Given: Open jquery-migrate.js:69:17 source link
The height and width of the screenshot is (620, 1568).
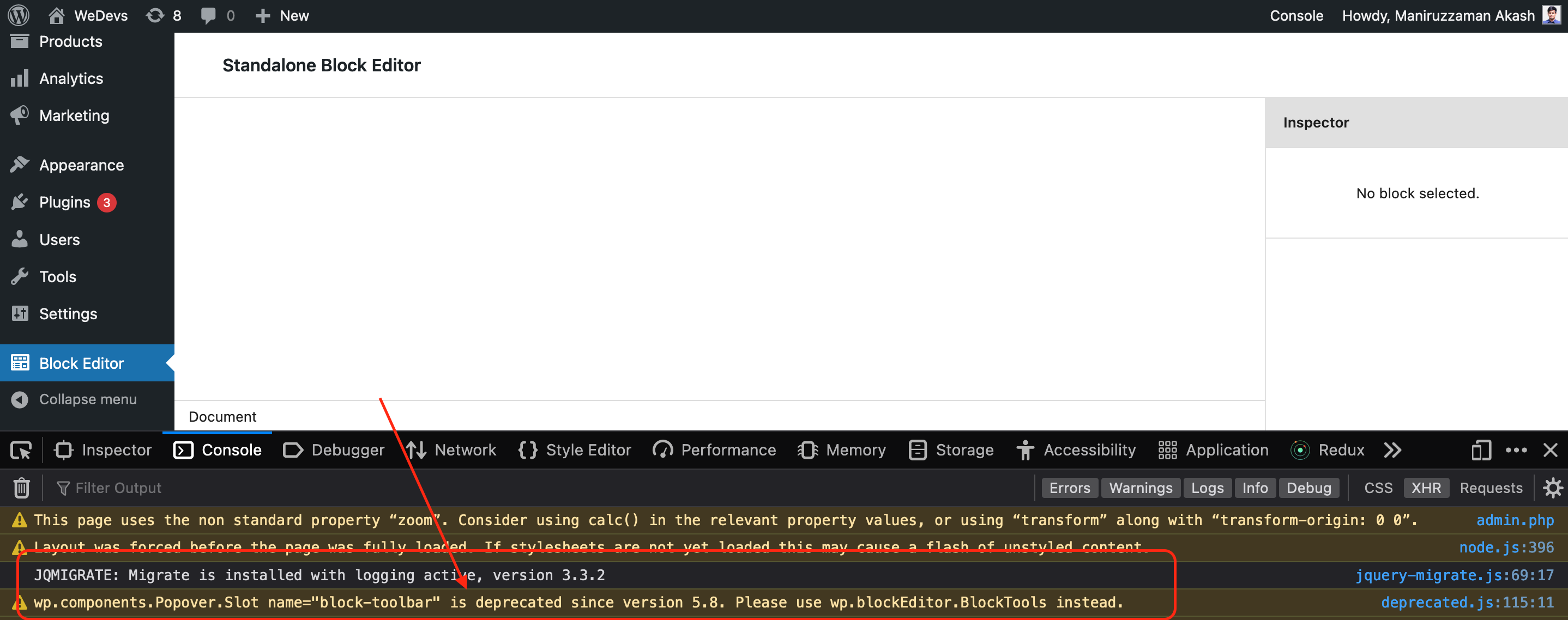Looking at the screenshot, I should coord(1454,574).
